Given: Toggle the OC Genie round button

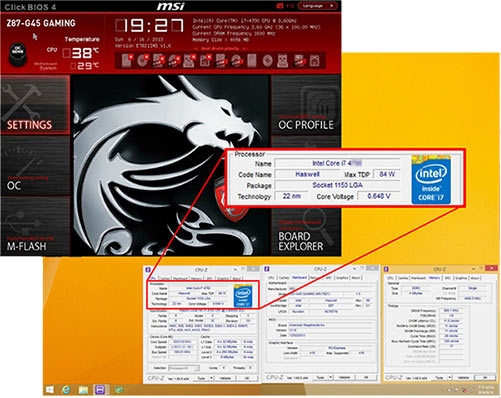Looking at the screenshot, I should 17,54.
